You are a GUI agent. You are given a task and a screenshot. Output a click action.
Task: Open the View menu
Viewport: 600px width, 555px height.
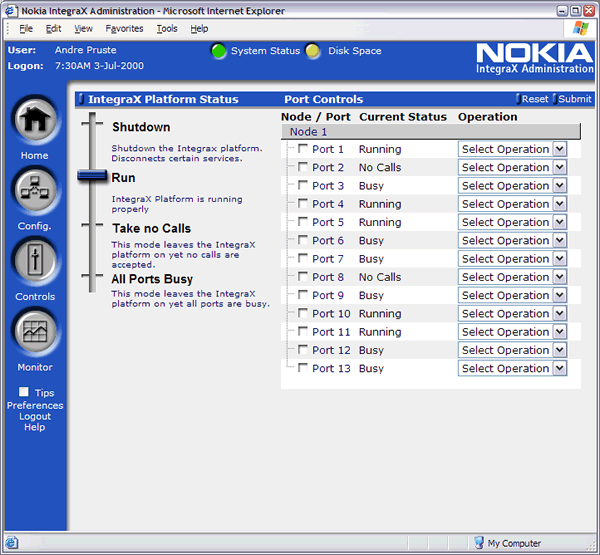click(83, 29)
